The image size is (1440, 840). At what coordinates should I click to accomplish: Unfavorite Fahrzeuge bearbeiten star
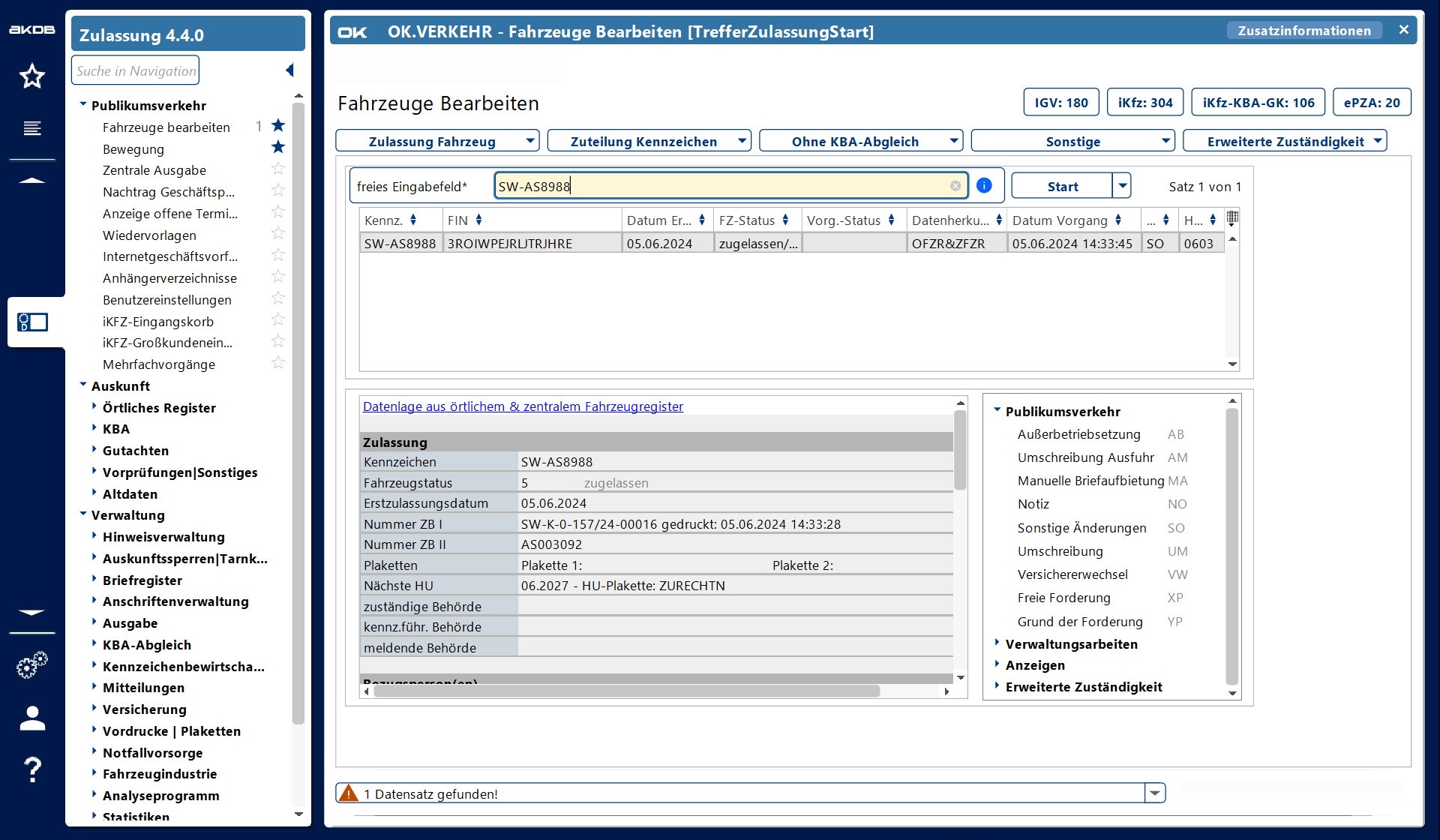tap(278, 125)
